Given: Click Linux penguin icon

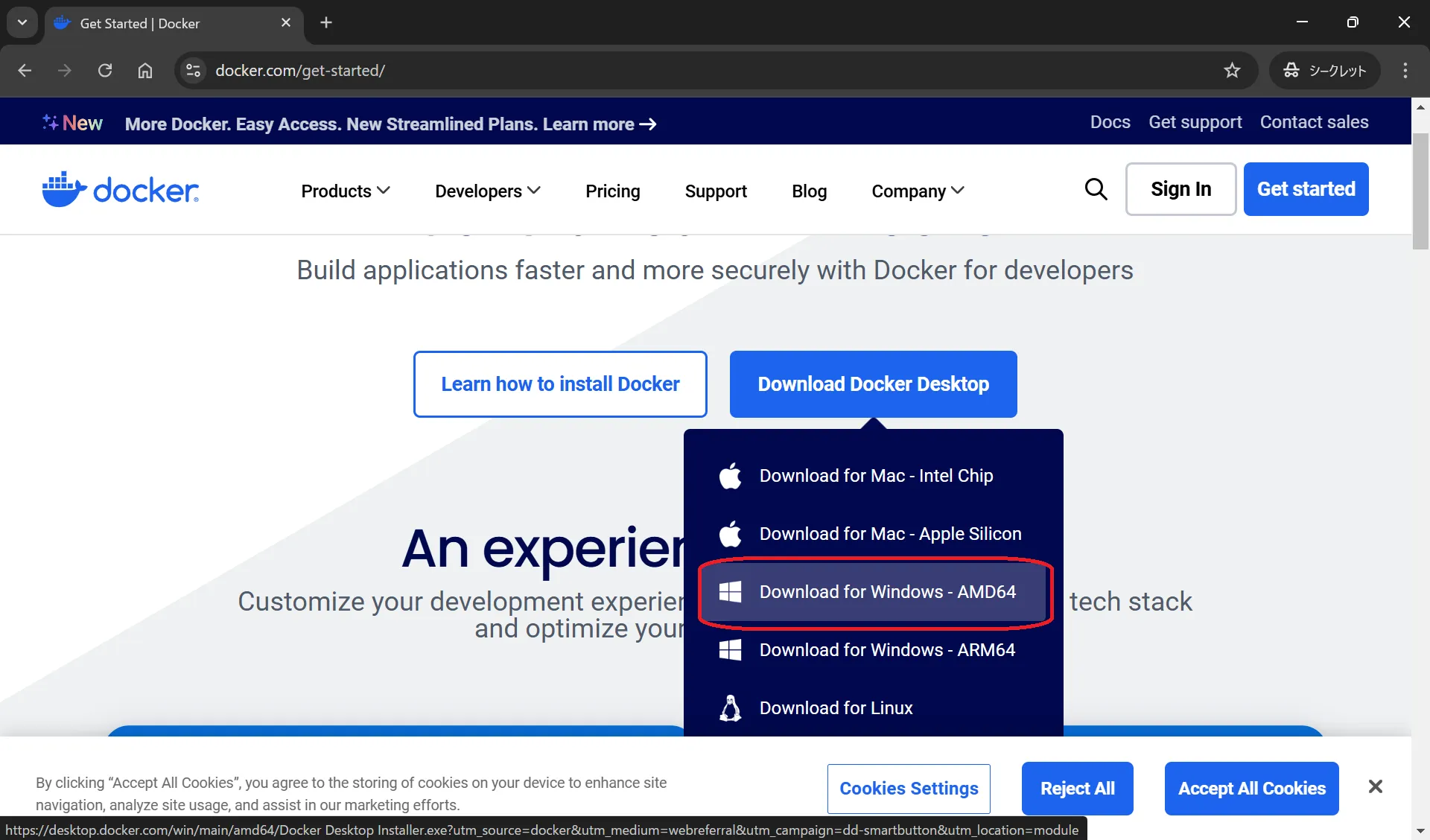Looking at the screenshot, I should (731, 708).
